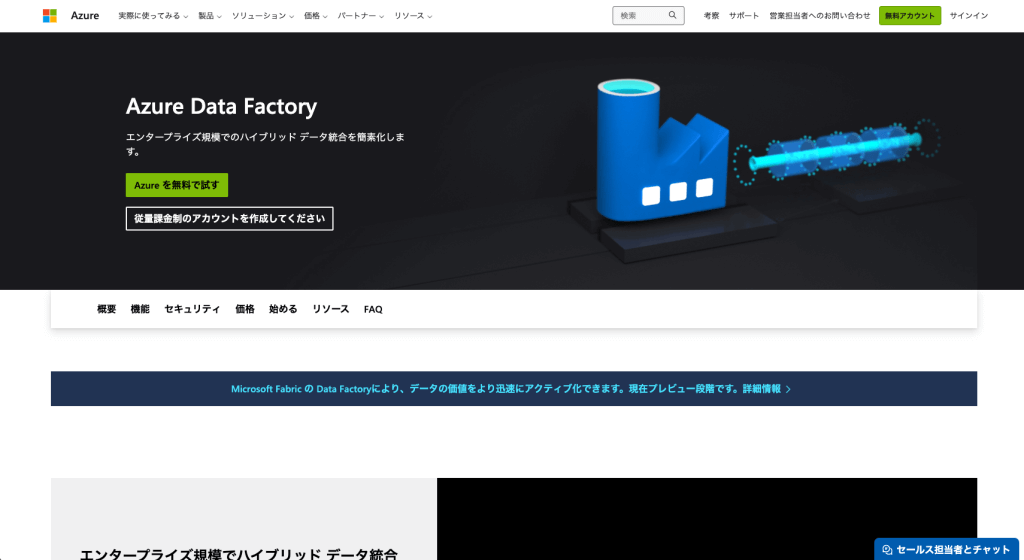Select the 価格 tab in section navigation

coord(245,309)
